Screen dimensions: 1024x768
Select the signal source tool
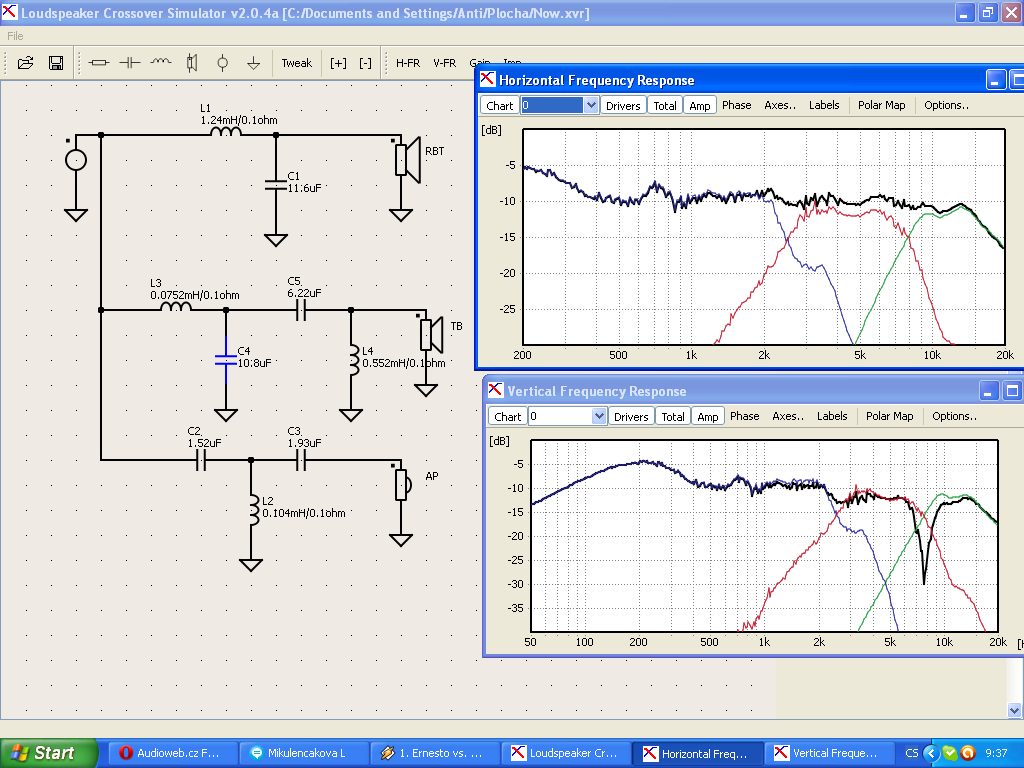coord(223,63)
